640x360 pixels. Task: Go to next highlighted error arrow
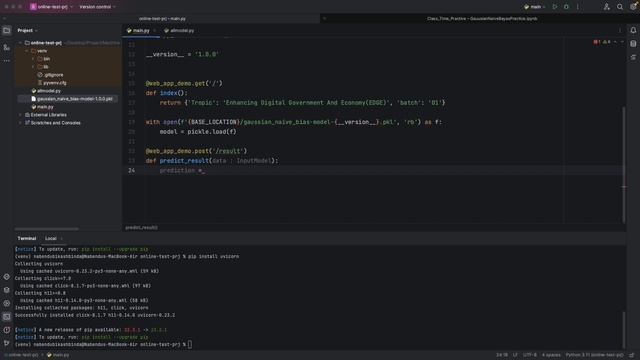coord(622,42)
